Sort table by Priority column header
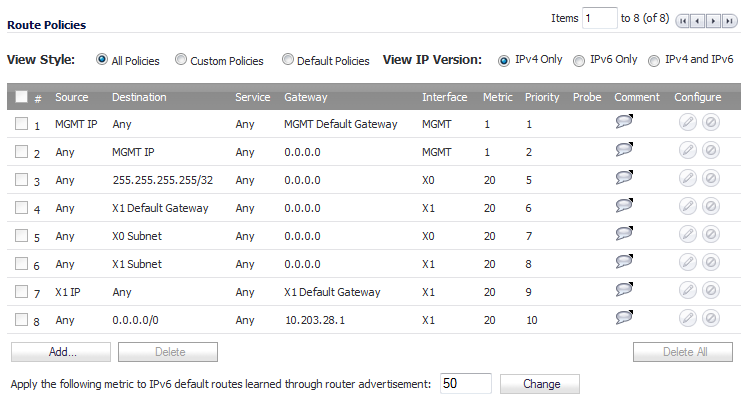Viewport: 747px width, 399px height. pos(542,97)
